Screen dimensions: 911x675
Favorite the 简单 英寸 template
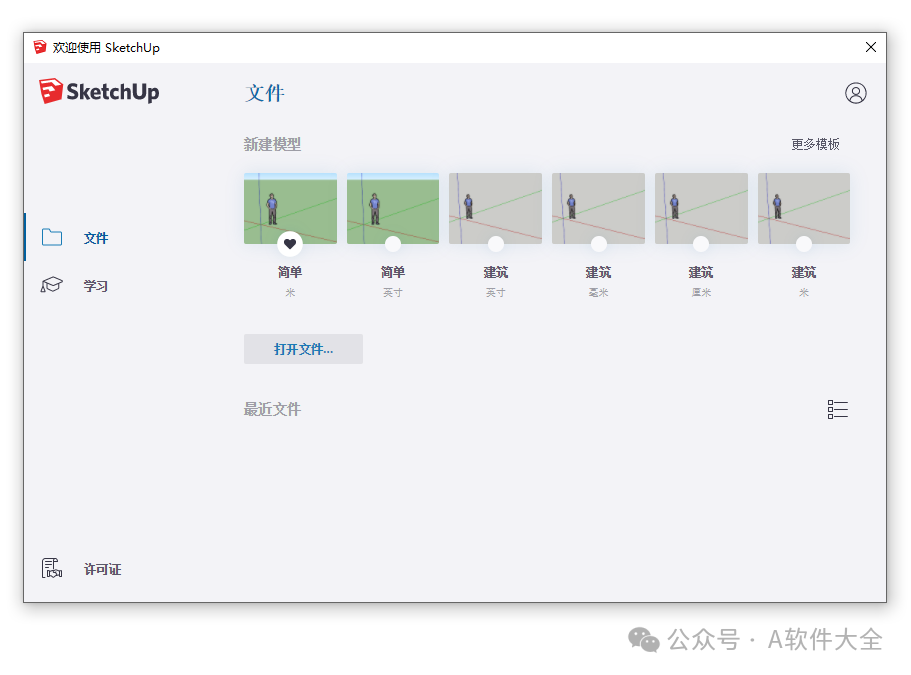(393, 244)
